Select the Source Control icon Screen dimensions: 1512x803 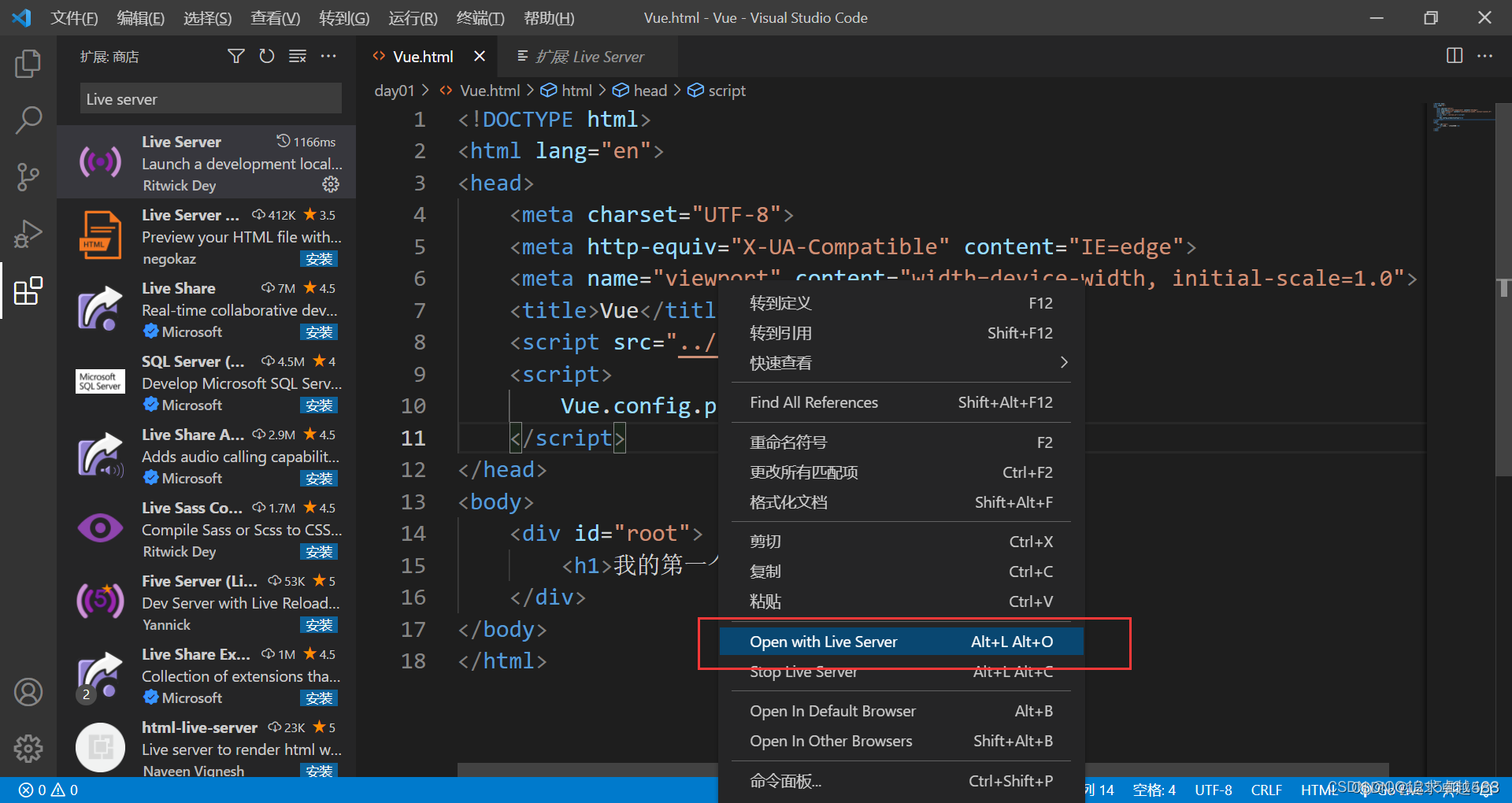click(x=28, y=176)
